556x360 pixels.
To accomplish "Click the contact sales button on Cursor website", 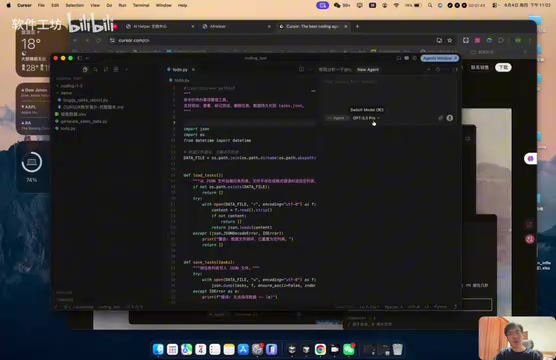I will [480, 67].
